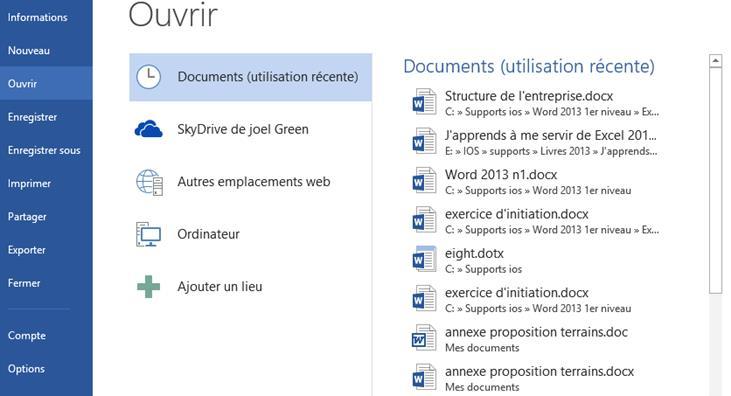This screenshot has width=731, height=396.
Task: Click the recent documents scrollbar thumb
Action: (716, 181)
